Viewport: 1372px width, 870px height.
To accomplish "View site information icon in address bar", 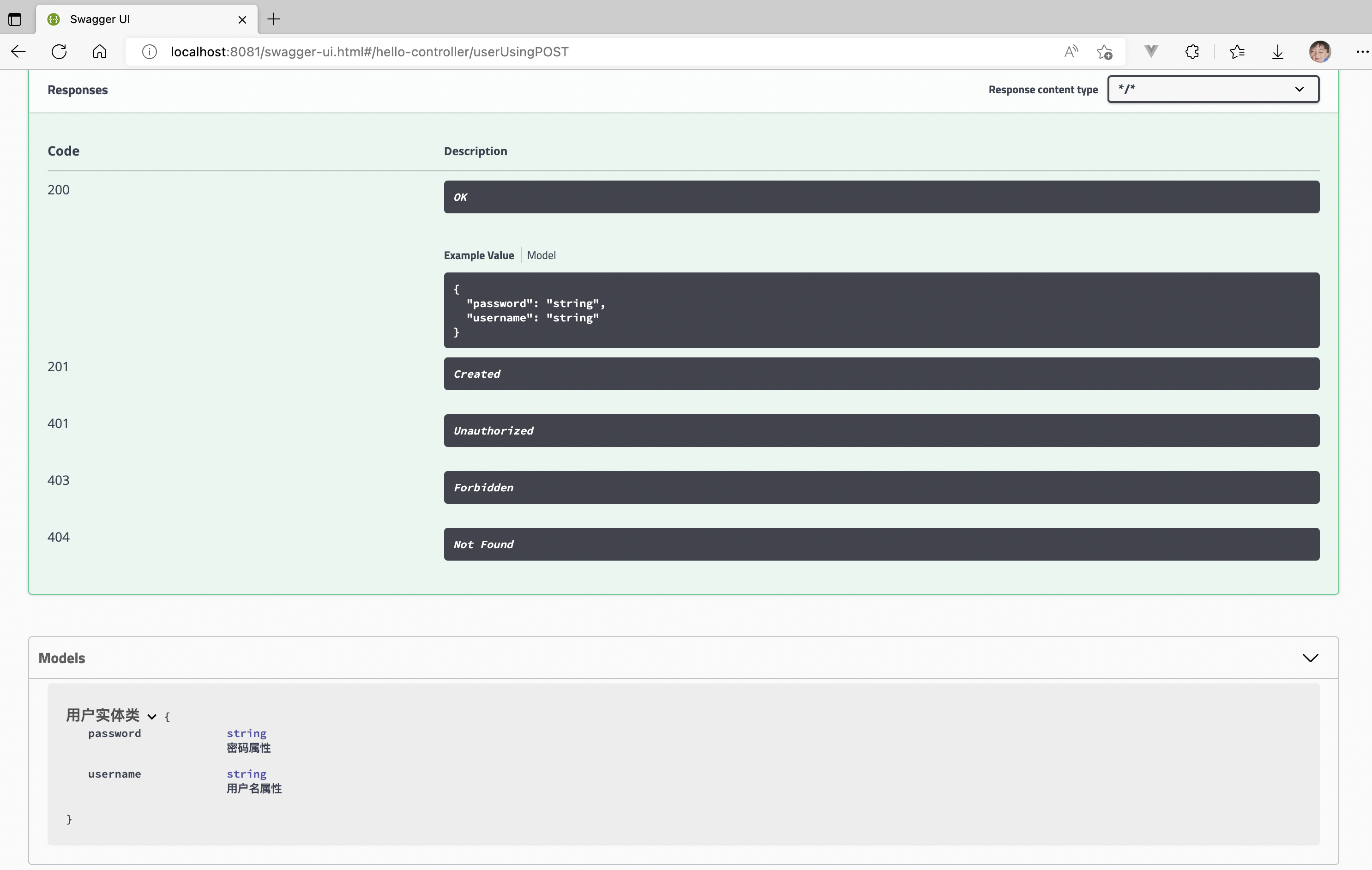I will [149, 52].
